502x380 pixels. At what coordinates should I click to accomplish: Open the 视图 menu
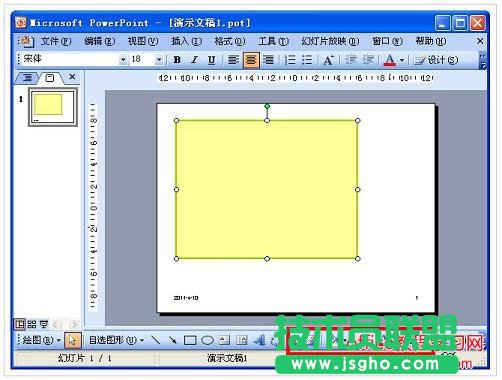[143, 41]
